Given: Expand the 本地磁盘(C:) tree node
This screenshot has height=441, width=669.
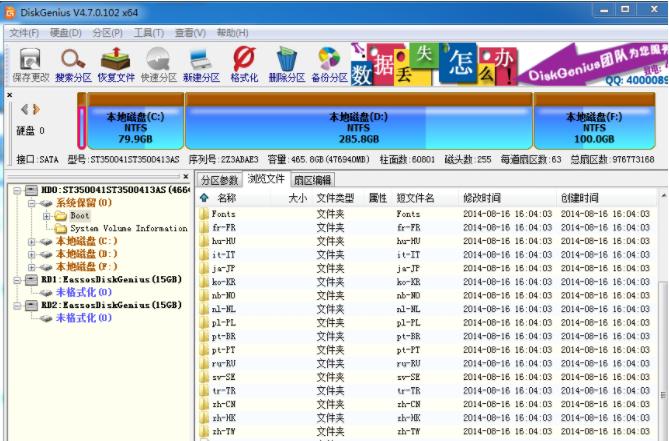Looking at the screenshot, I should point(31,241).
